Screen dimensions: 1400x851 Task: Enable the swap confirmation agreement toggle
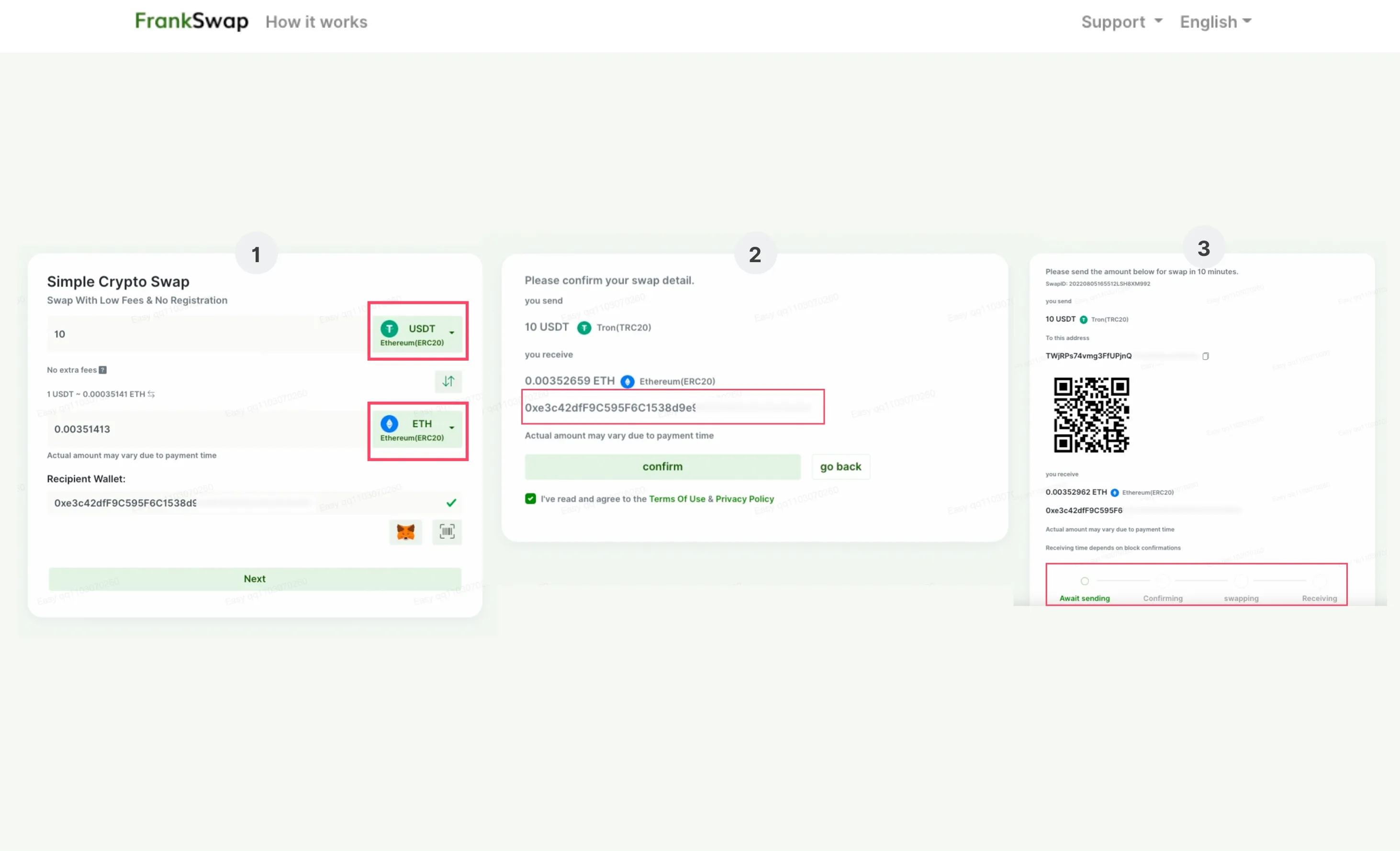pyautogui.click(x=531, y=498)
